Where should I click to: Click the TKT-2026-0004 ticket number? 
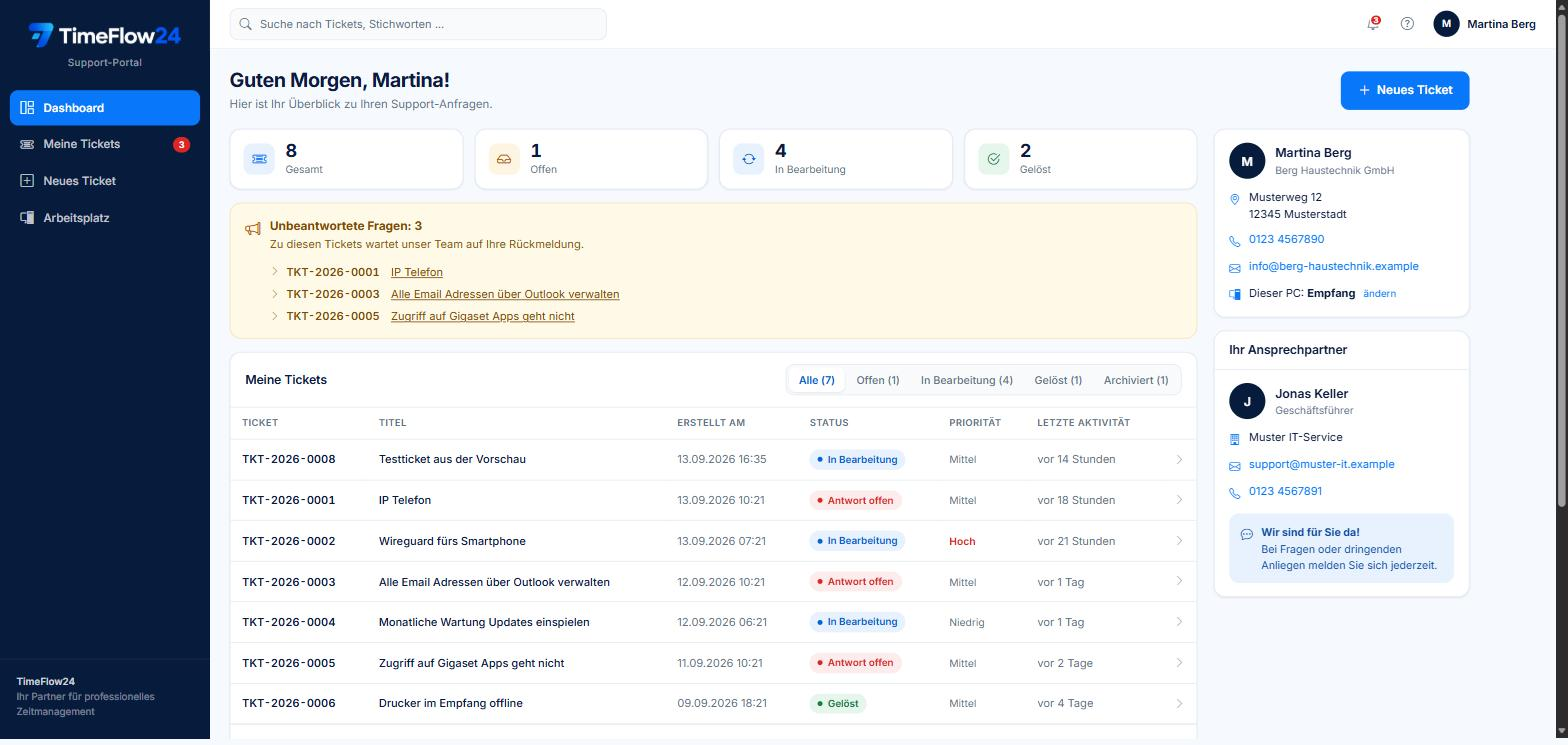tap(289, 622)
